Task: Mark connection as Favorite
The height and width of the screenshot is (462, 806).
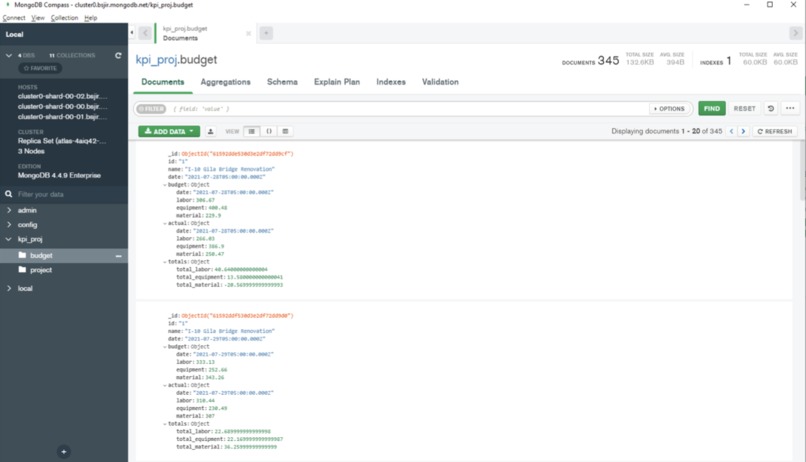Action: coord(41,68)
